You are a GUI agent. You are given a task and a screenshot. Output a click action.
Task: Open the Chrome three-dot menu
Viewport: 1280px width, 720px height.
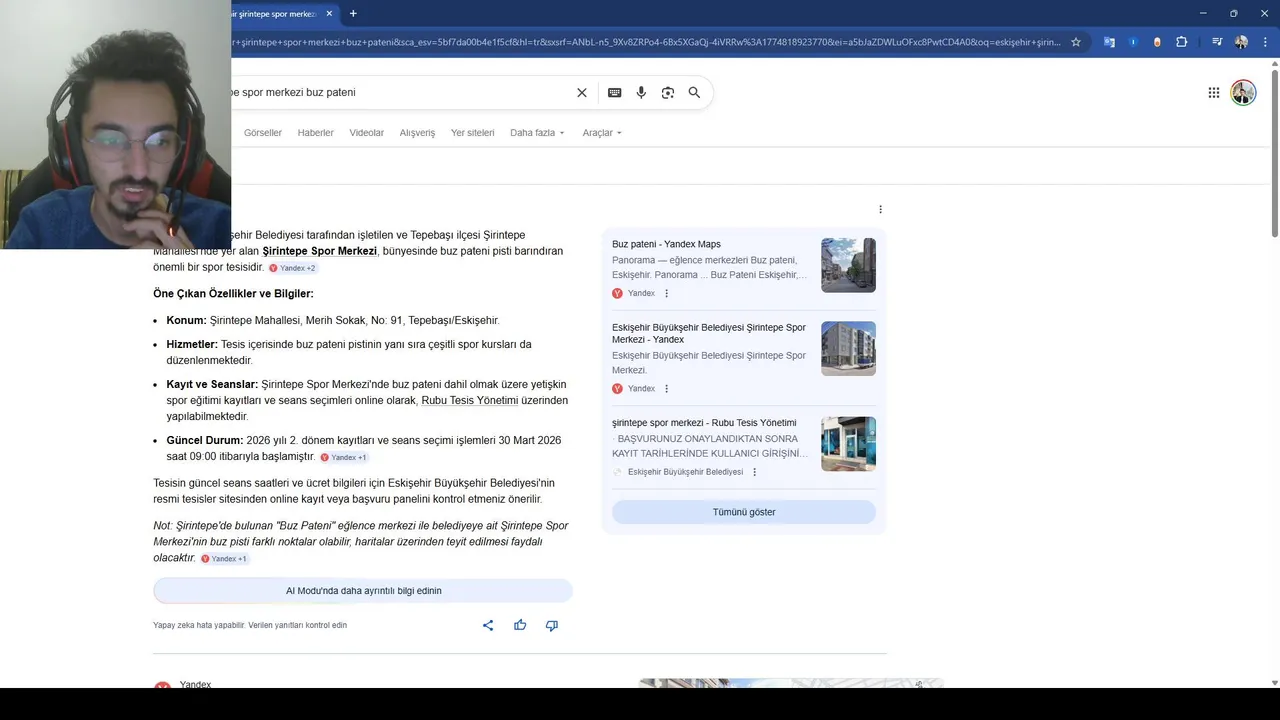(x=1265, y=42)
